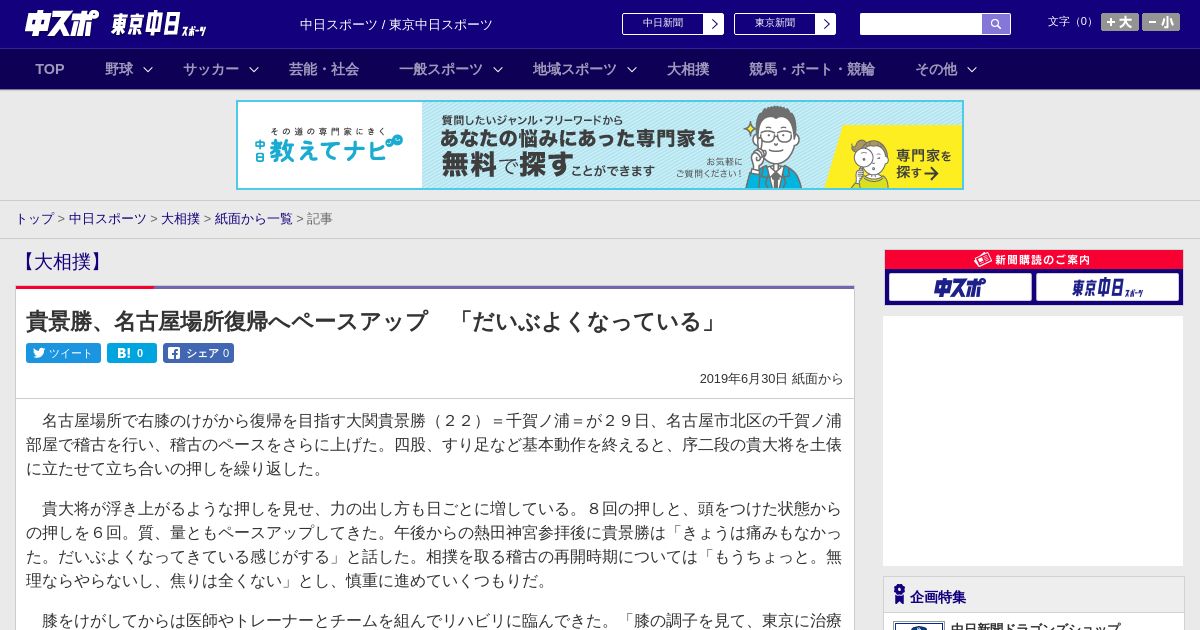
Task: Click 東京中日スポーツ subscription button in sidebar
Action: coord(1107,287)
